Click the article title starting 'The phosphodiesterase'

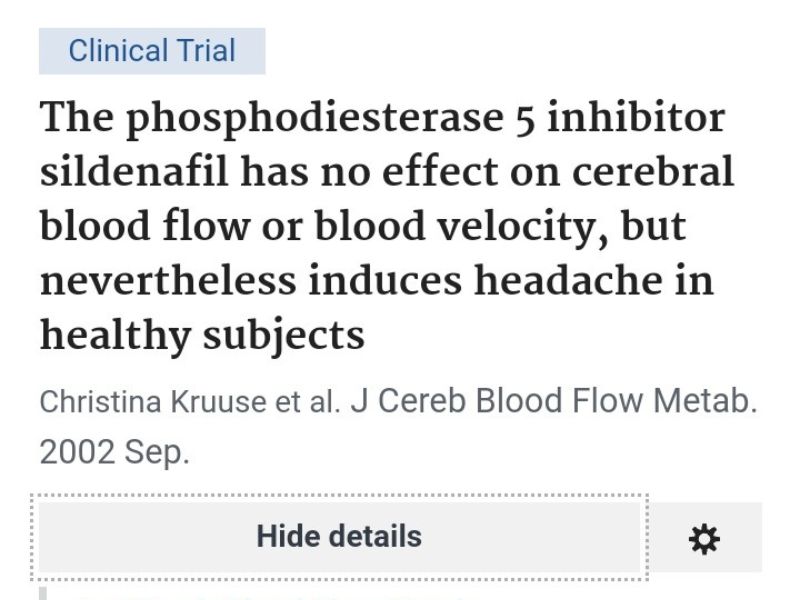point(387,226)
